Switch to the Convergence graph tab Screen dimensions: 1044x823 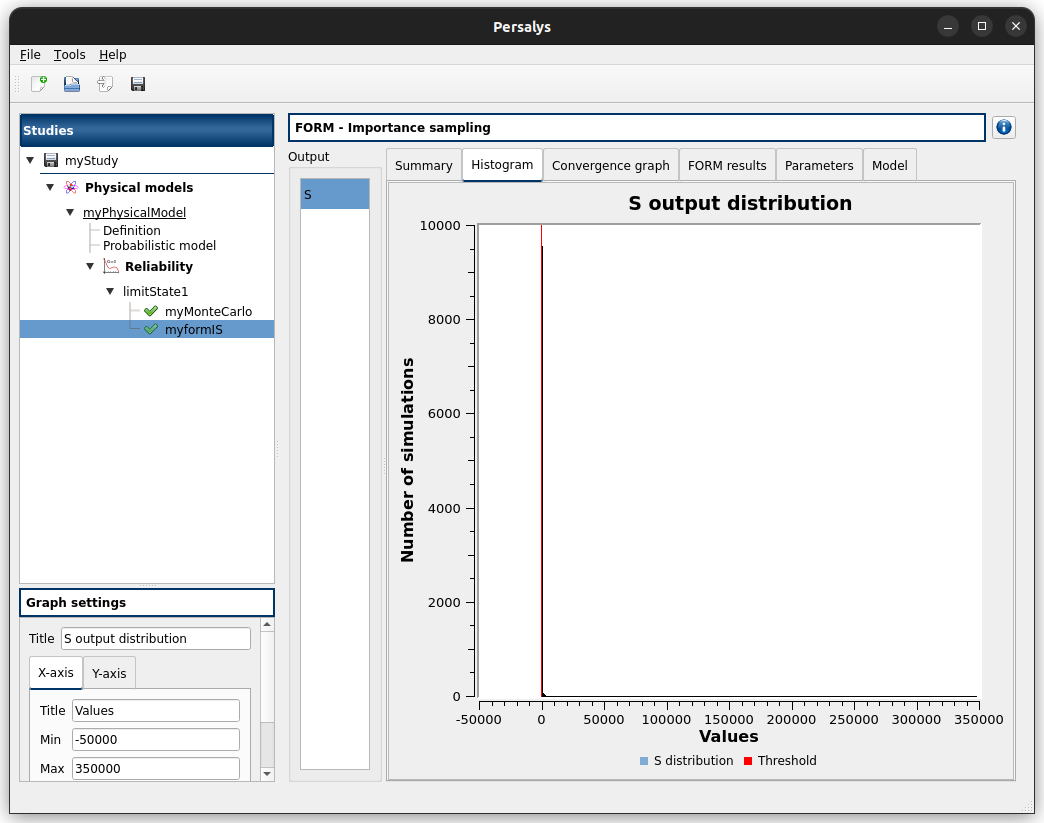point(610,165)
